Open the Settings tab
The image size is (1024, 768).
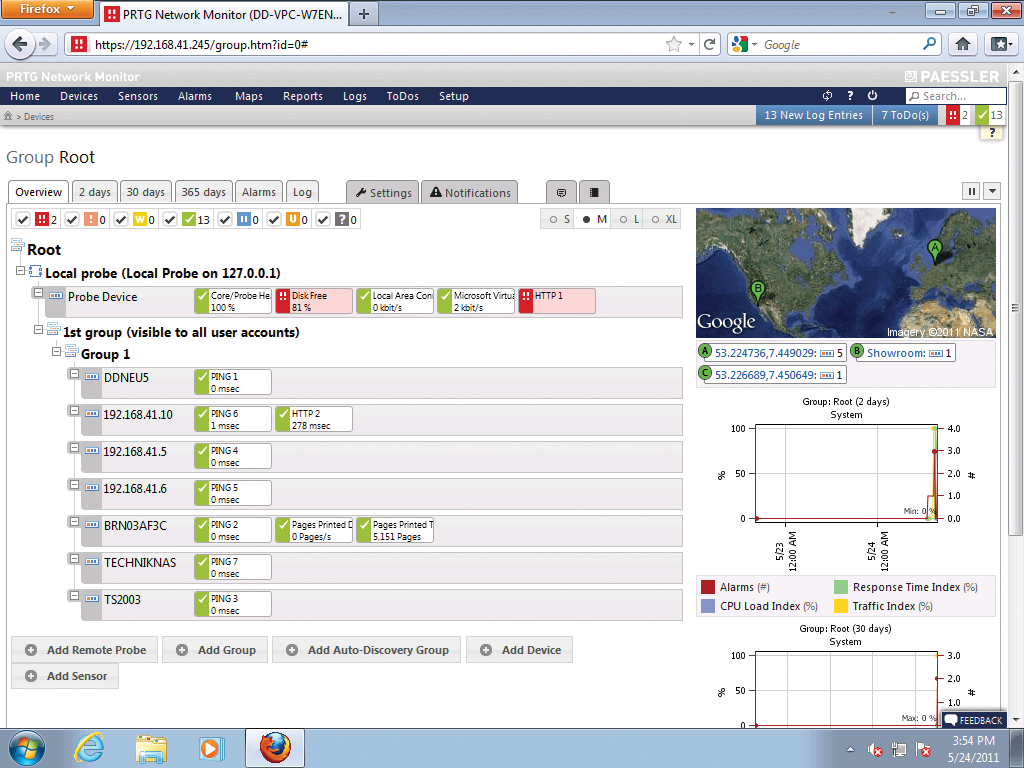pos(383,193)
